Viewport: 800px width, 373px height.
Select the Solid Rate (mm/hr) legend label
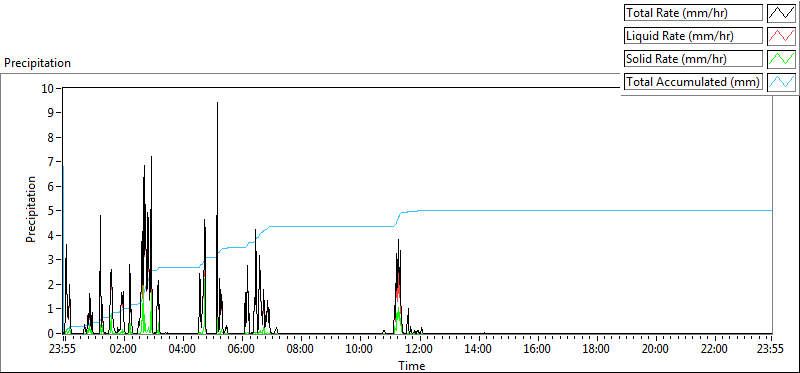693,59
